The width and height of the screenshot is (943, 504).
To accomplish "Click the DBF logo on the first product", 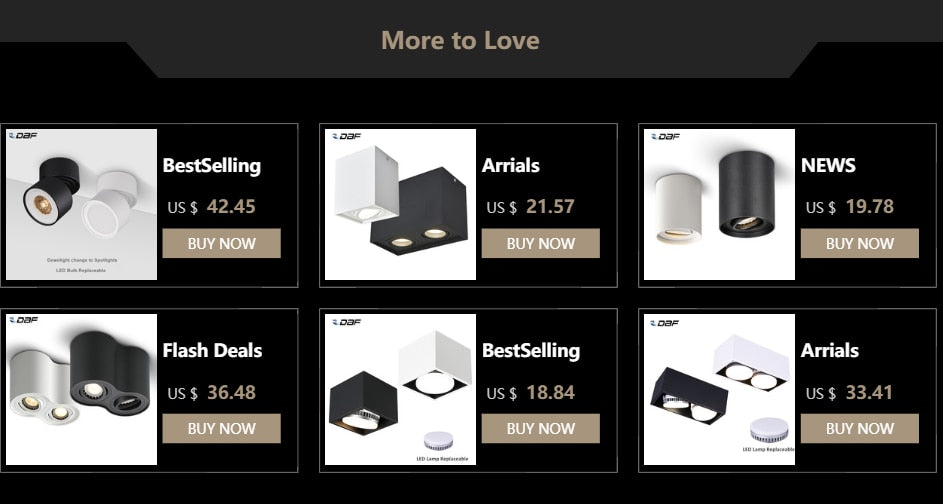I will 23,136.
